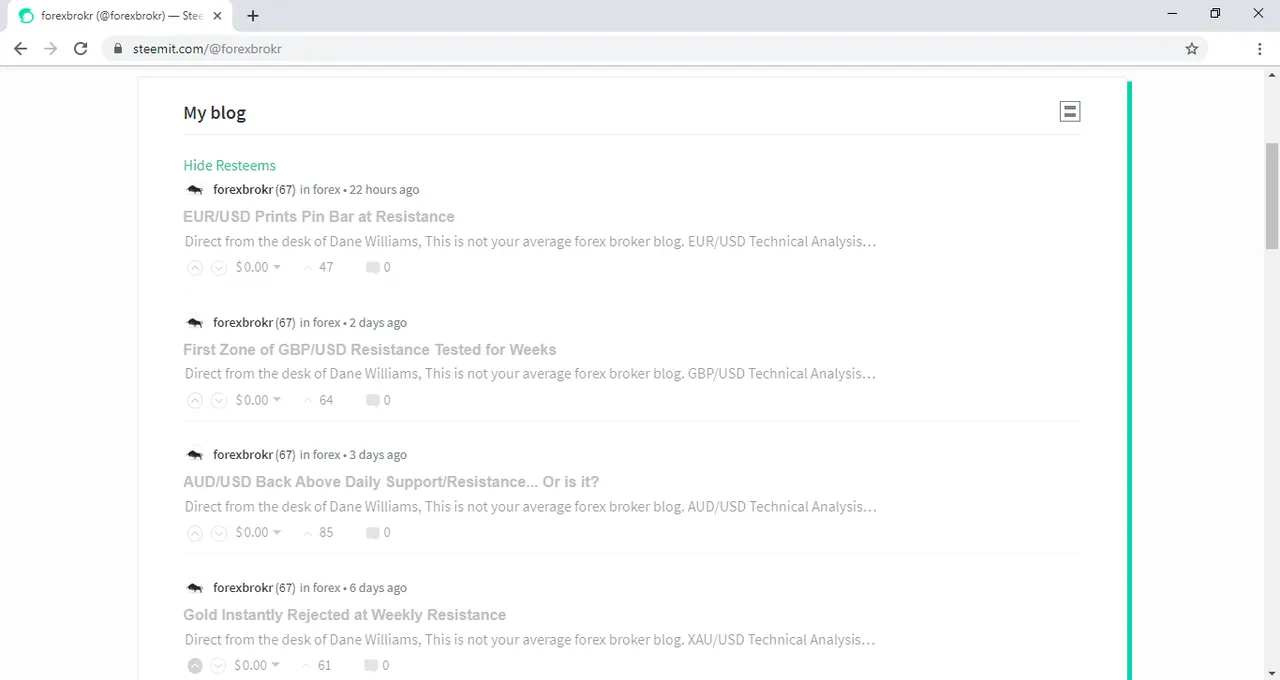
Task: Go forward in browser history
Action: pos(50,48)
